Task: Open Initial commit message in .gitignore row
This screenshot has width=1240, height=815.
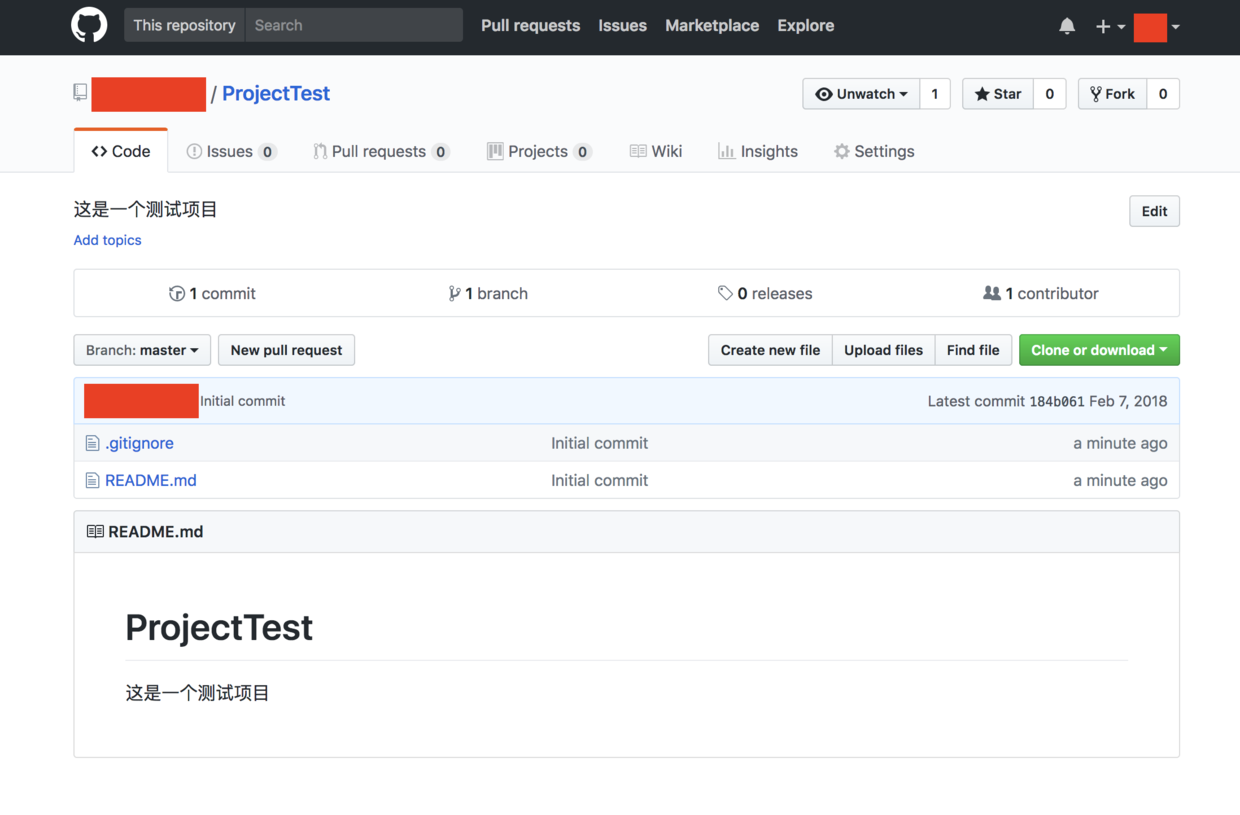Action: (x=599, y=443)
